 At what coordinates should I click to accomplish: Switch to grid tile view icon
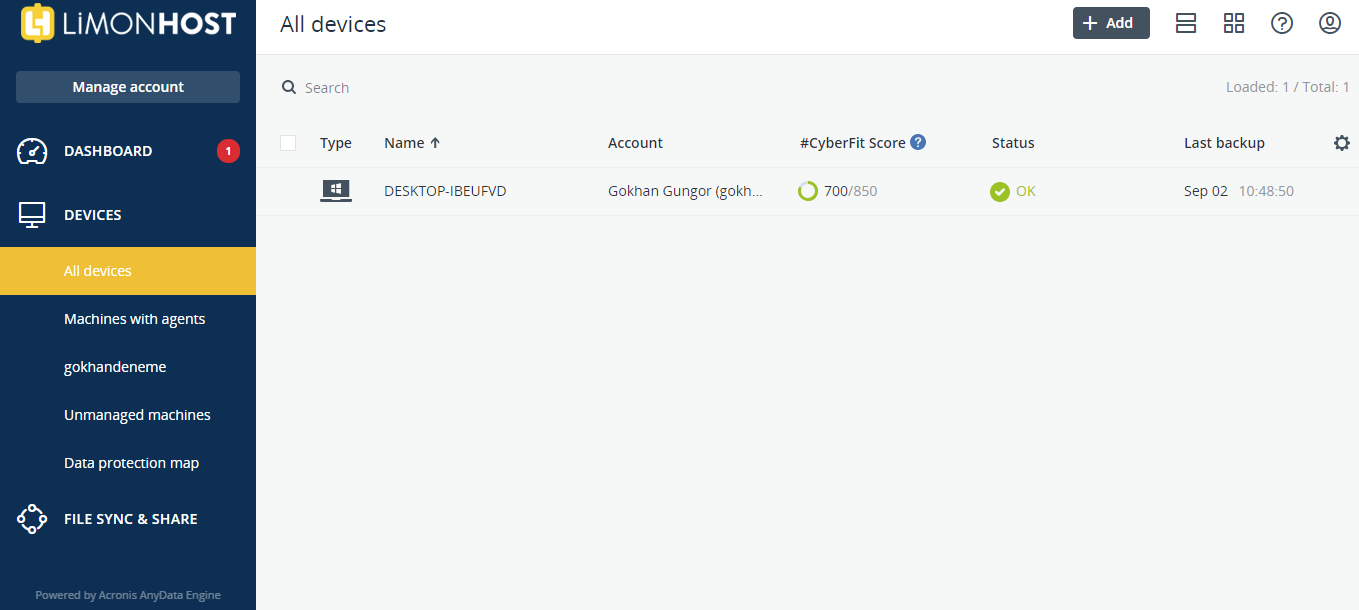[x=1234, y=23]
